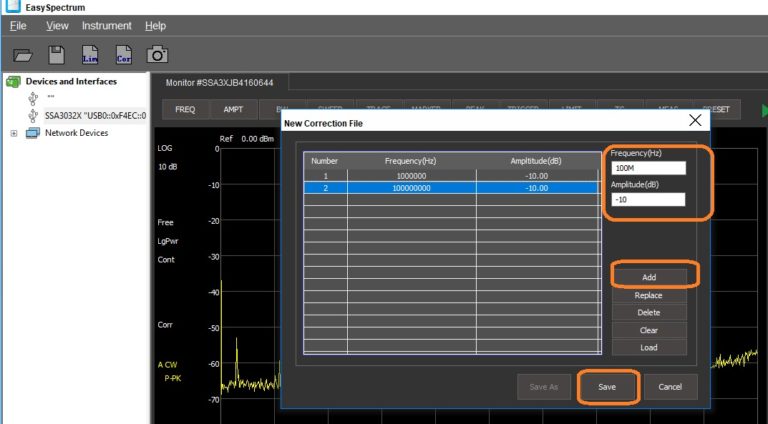
Task: Click the Cancel button
Action: tap(670, 387)
